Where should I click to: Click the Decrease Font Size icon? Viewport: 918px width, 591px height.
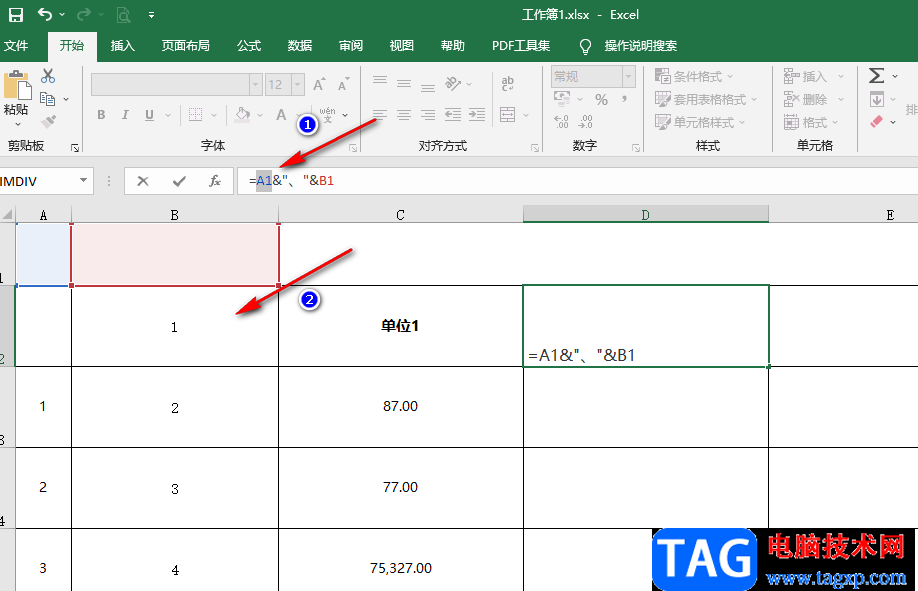(x=344, y=85)
